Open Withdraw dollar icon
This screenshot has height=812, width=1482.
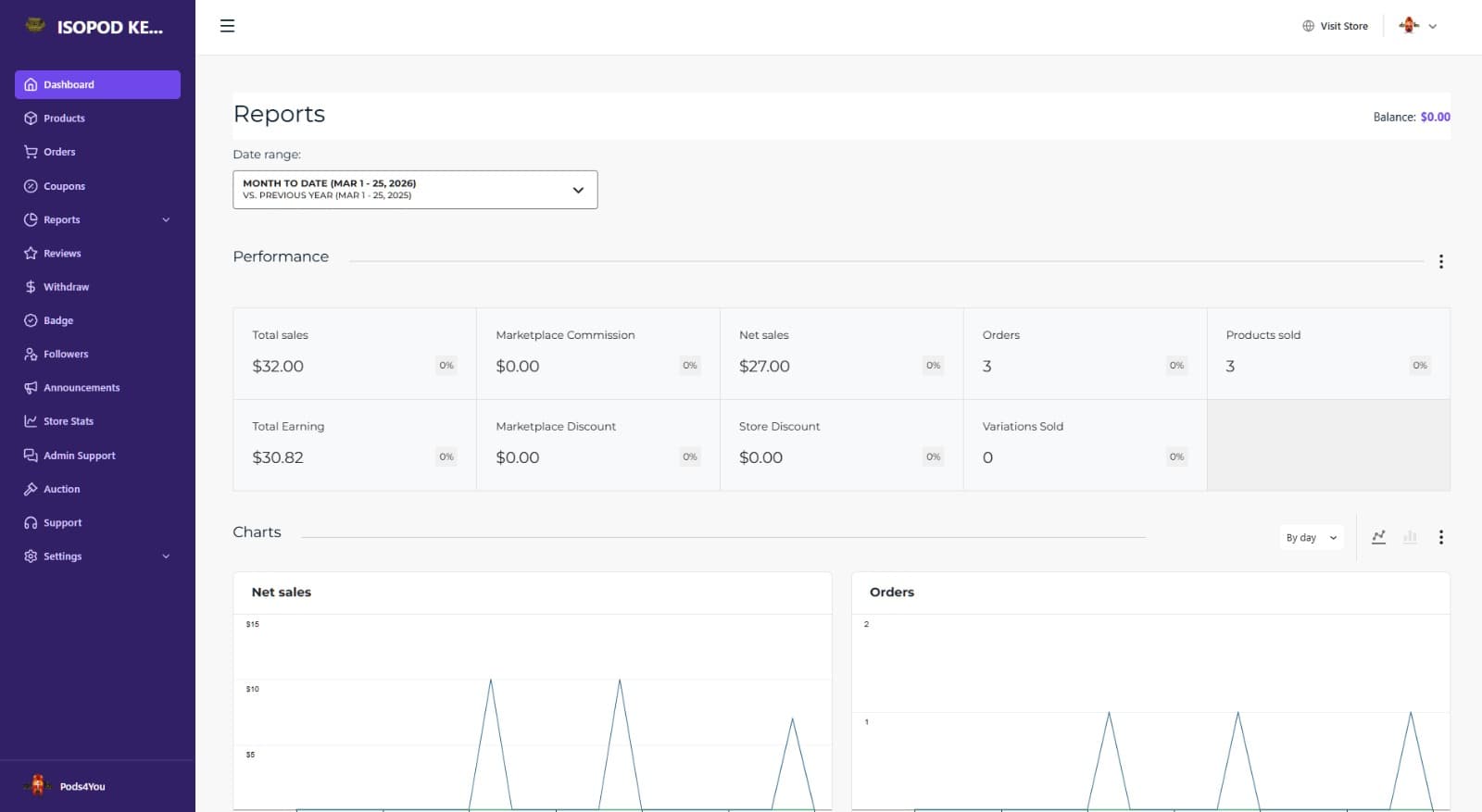point(31,287)
